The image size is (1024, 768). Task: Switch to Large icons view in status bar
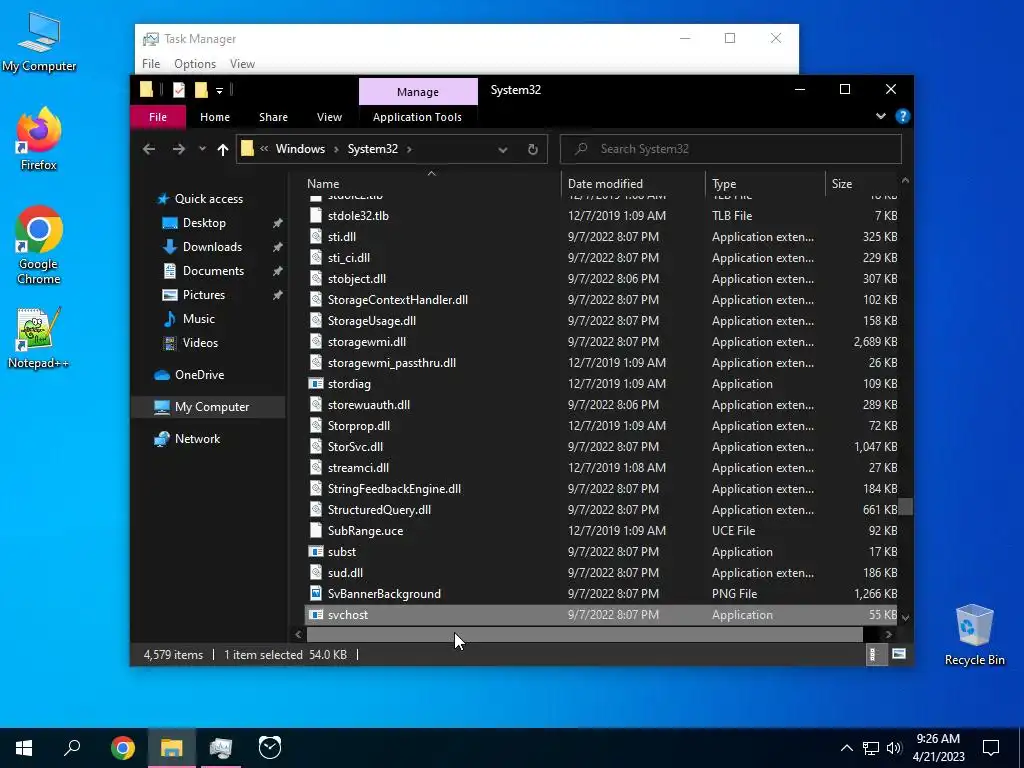(x=899, y=654)
